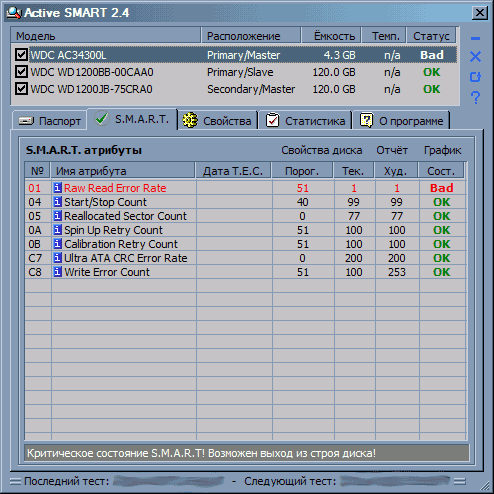Click the blue minimize dash icon on right sidebar
Screen dimensions: 494x494
coord(475,39)
